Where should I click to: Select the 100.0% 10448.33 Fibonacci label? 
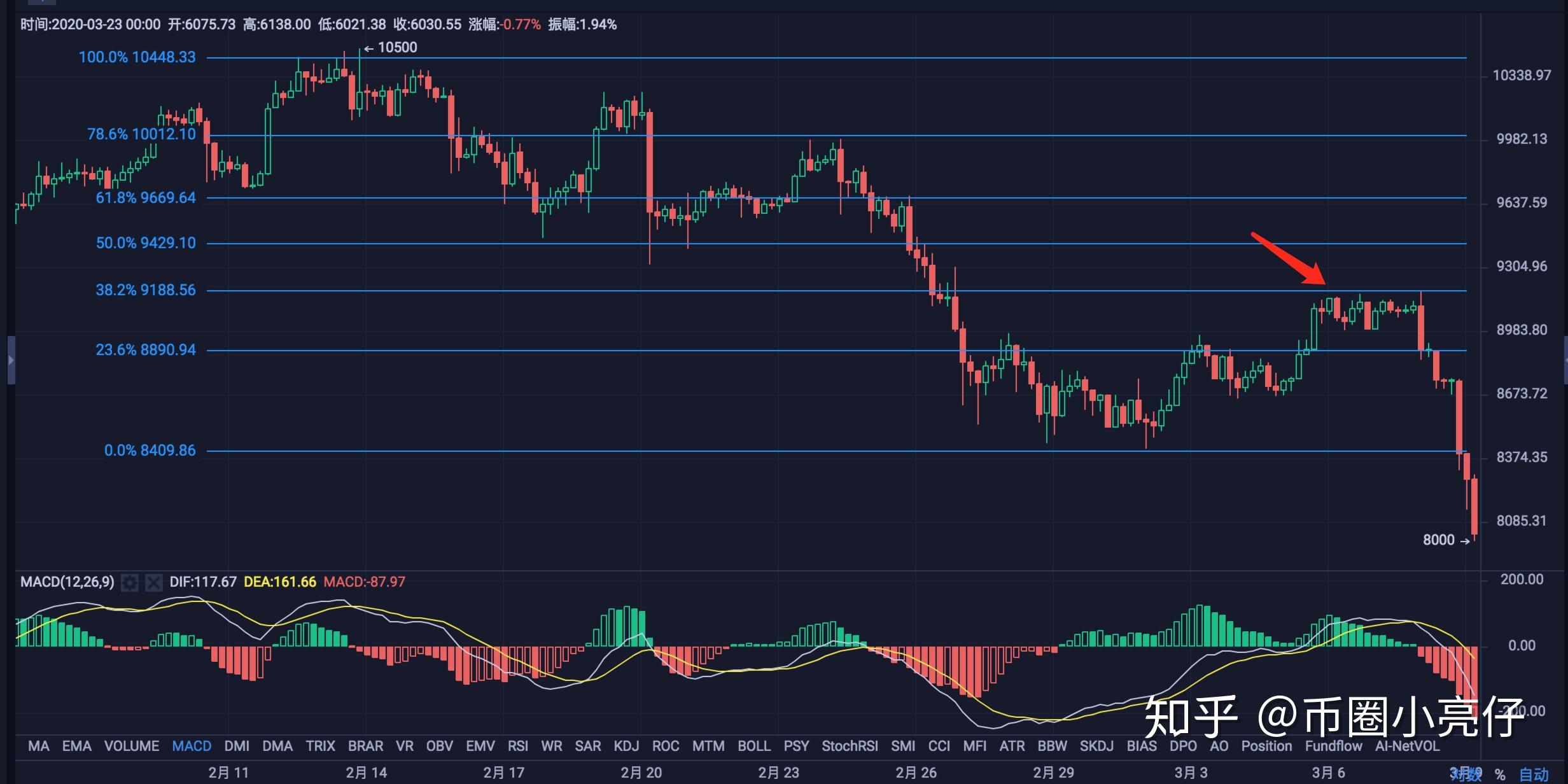137,57
